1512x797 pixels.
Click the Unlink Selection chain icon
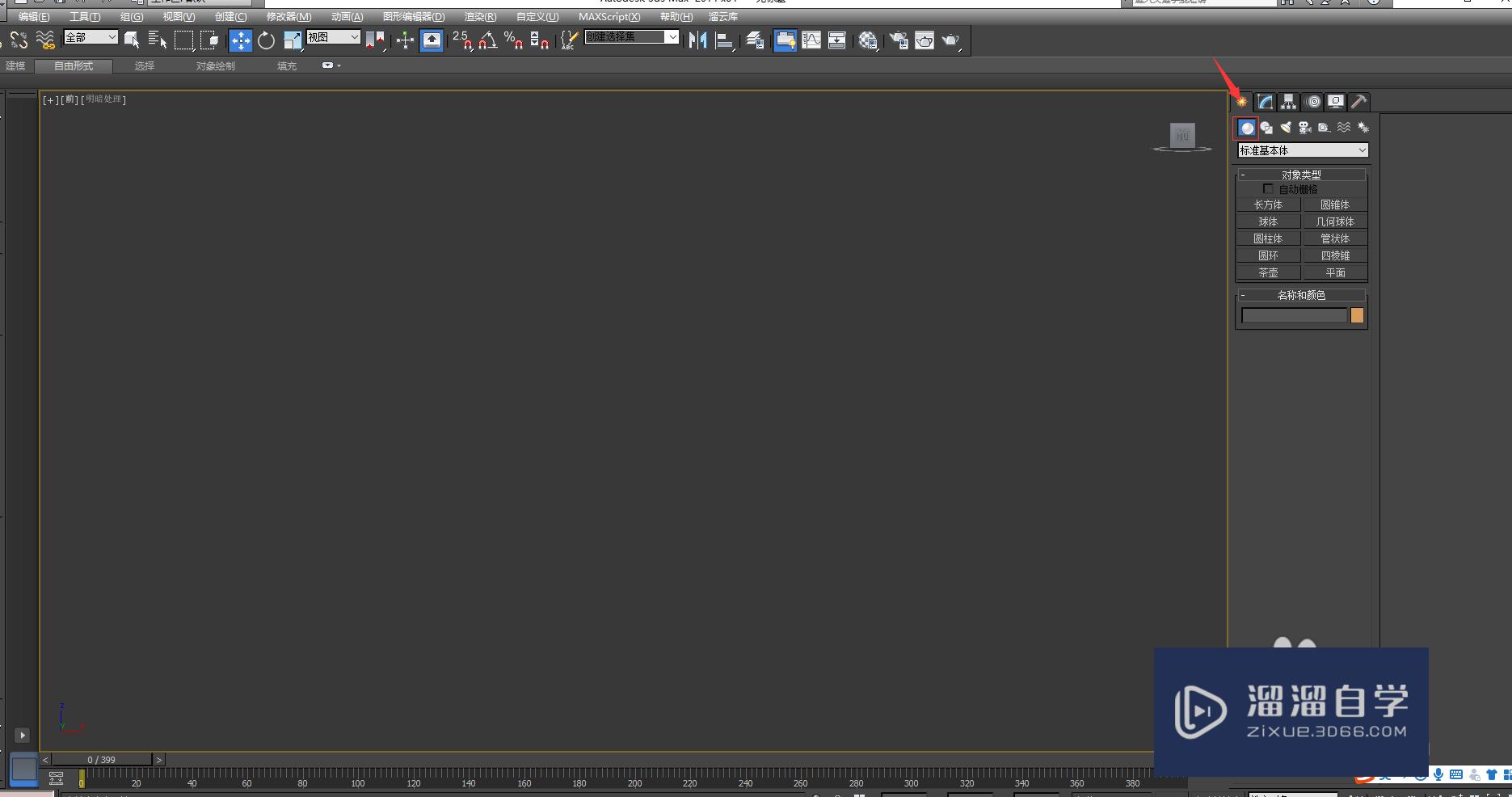(x=19, y=40)
